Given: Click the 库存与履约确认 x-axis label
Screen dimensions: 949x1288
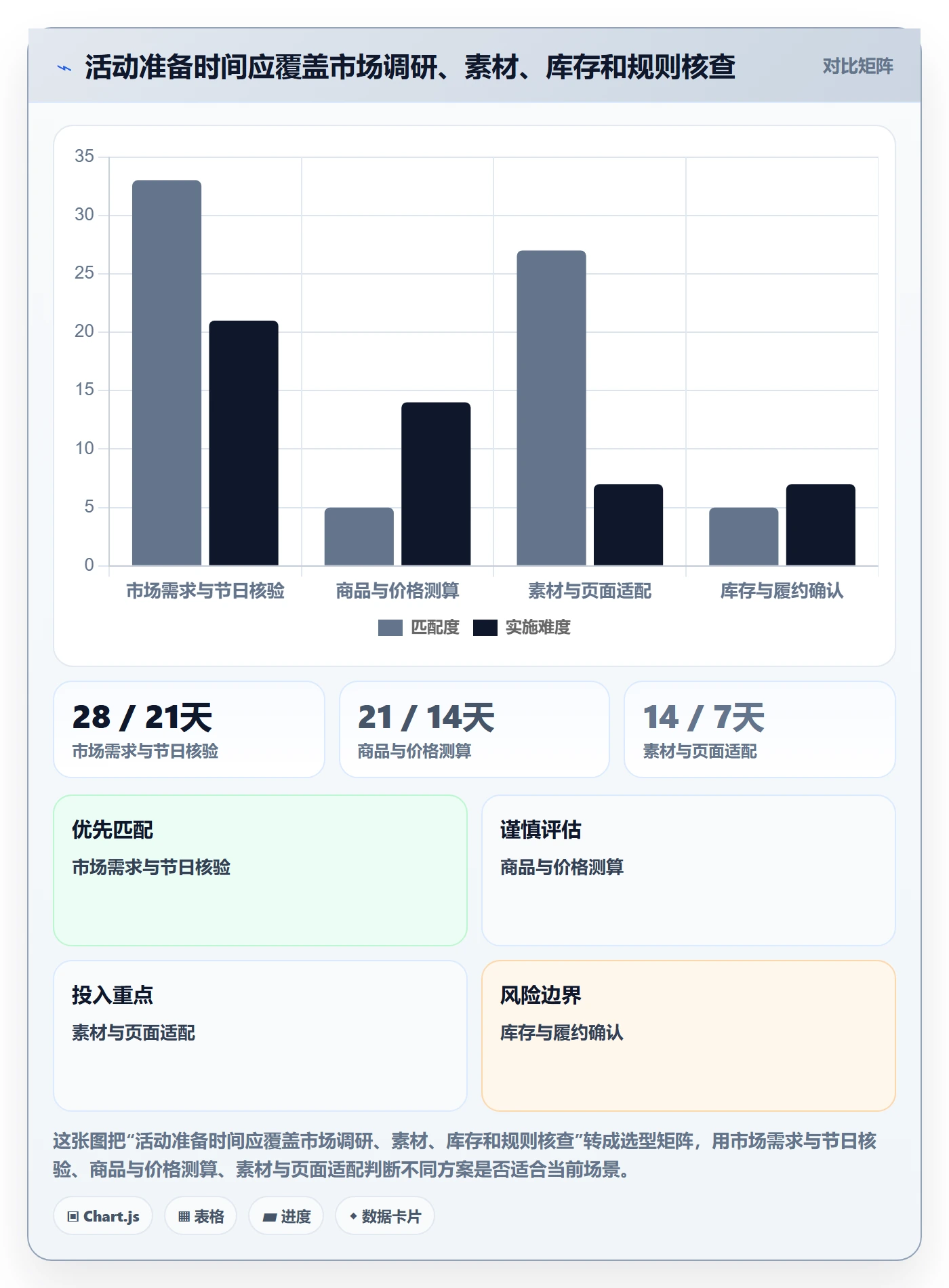Looking at the screenshot, I should tap(782, 591).
